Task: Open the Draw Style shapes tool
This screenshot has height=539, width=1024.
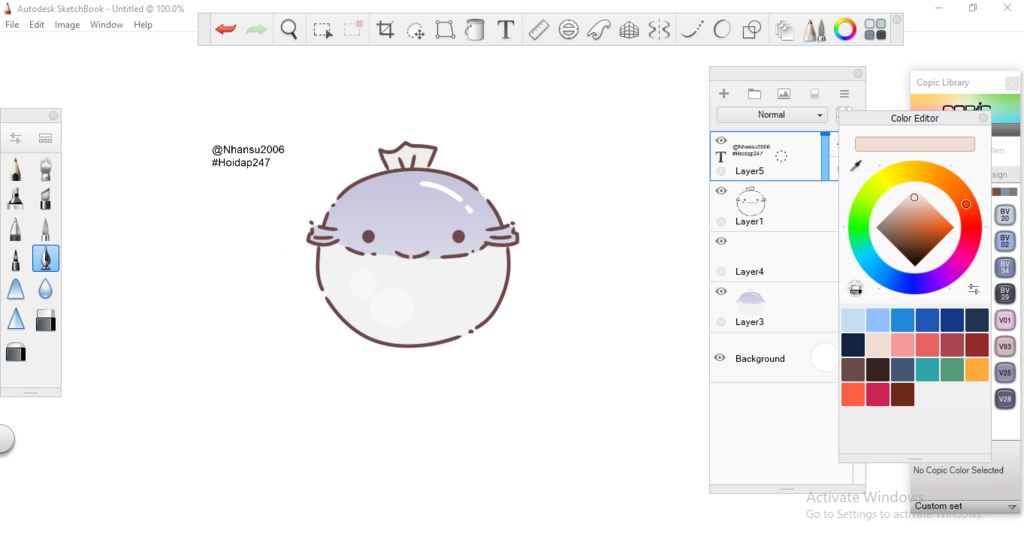Action: pos(752,29)
